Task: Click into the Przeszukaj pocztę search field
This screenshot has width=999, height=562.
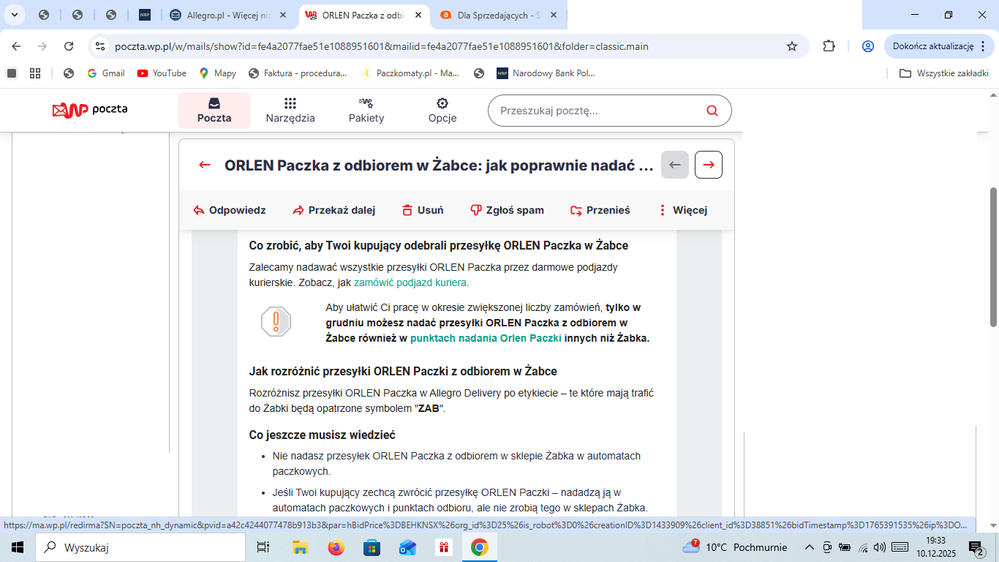Action: (595, 111)
